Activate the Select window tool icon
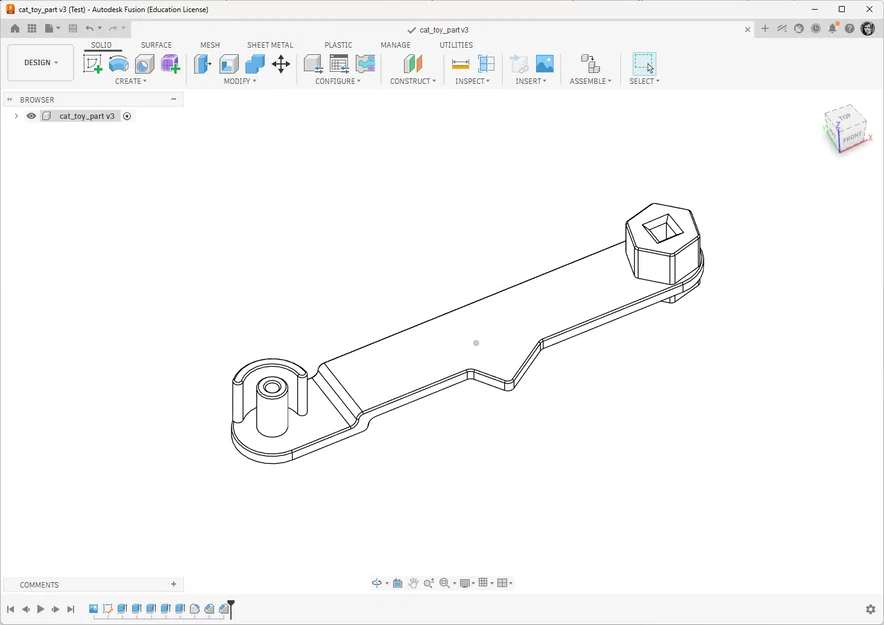Screen dimensions: 884x625 point(644,64)
